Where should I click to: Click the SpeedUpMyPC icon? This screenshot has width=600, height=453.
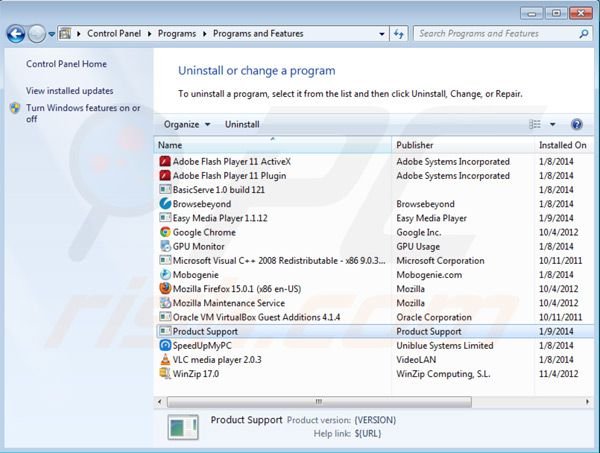click(x=165, y=345)
